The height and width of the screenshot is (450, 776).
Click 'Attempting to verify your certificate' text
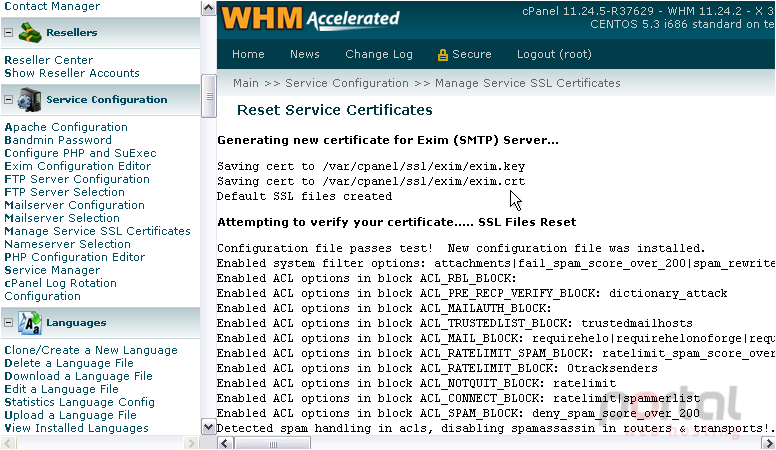(x=396, y=222)
